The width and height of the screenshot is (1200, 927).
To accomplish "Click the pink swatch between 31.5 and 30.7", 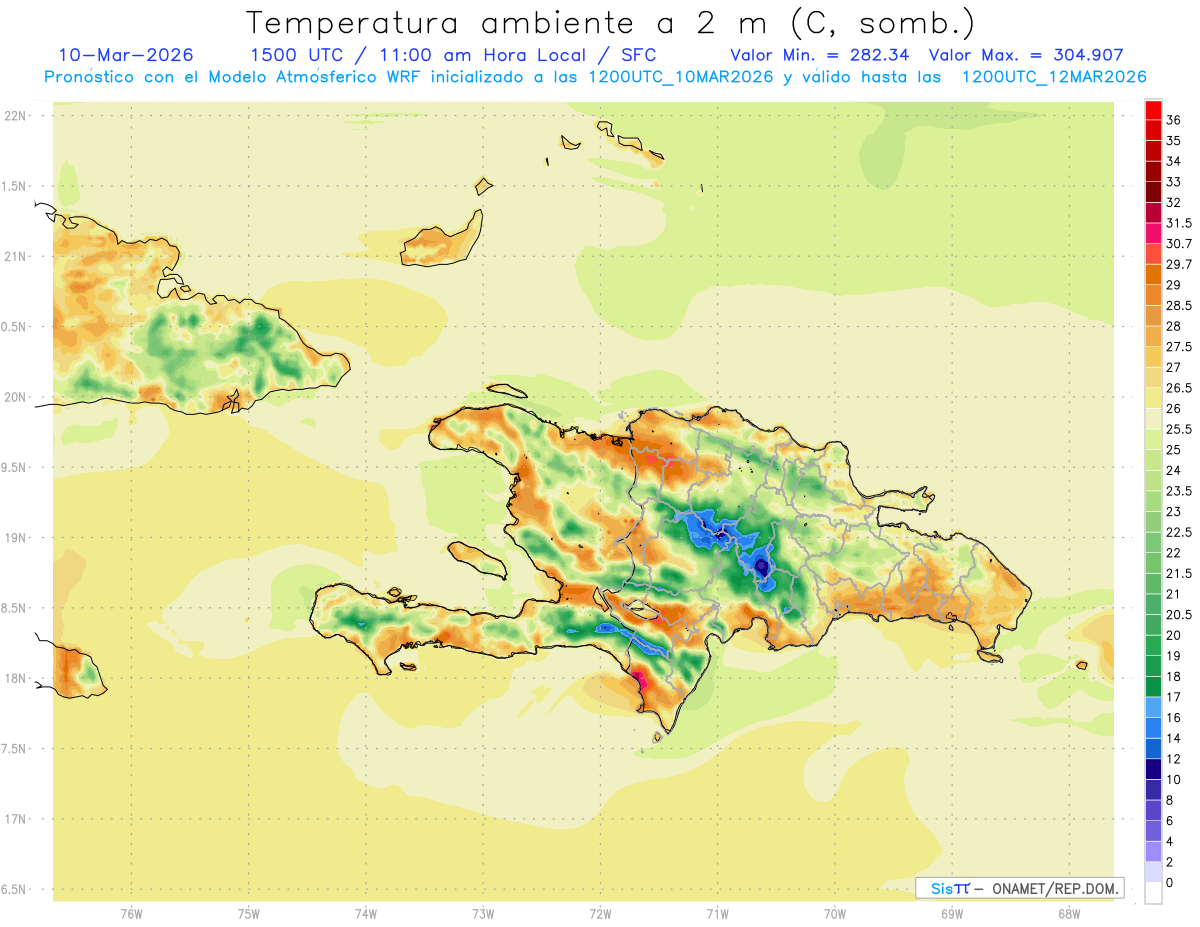I will coord(1153,233).
